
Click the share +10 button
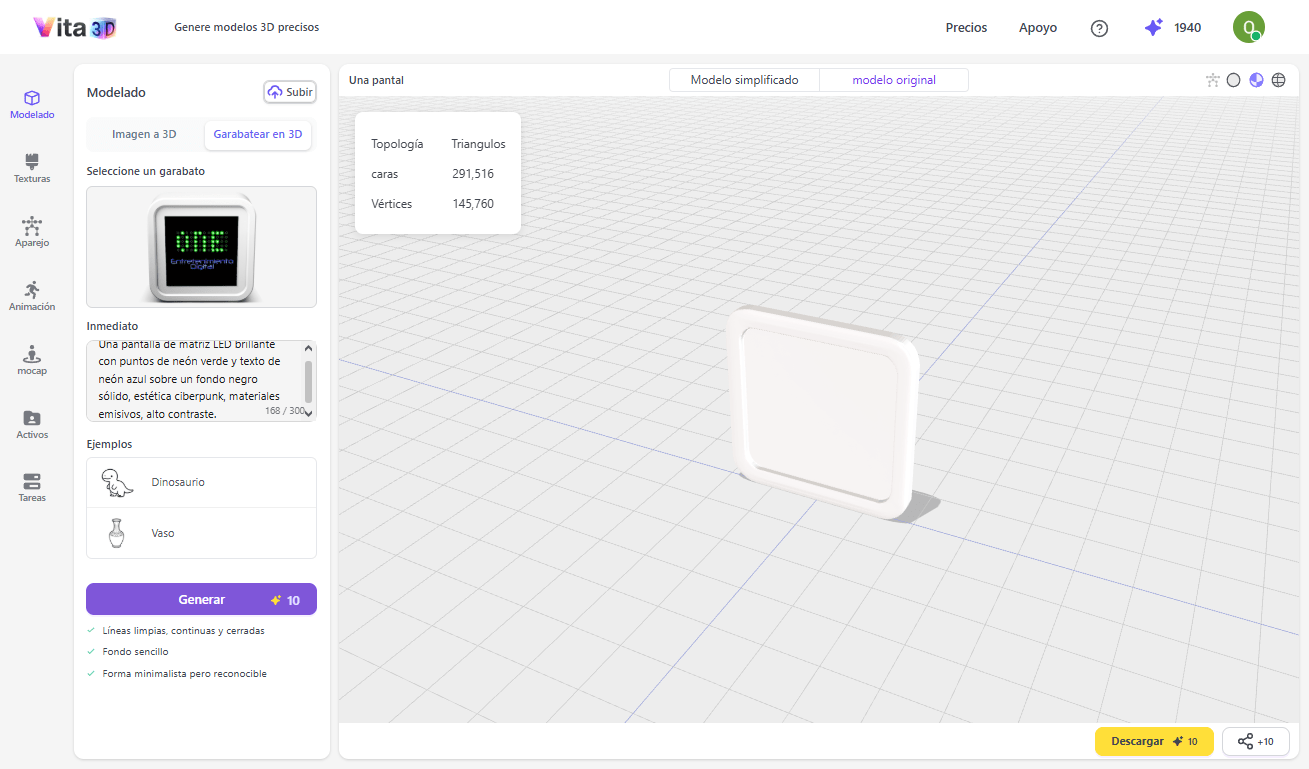(1256, 742)
